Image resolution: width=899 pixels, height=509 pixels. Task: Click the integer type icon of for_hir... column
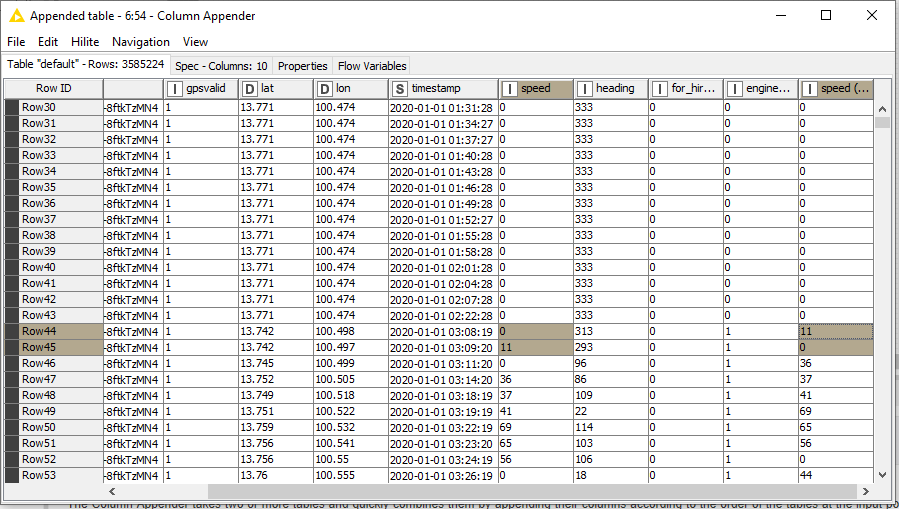pyautogui.click(x=659, y=89)
